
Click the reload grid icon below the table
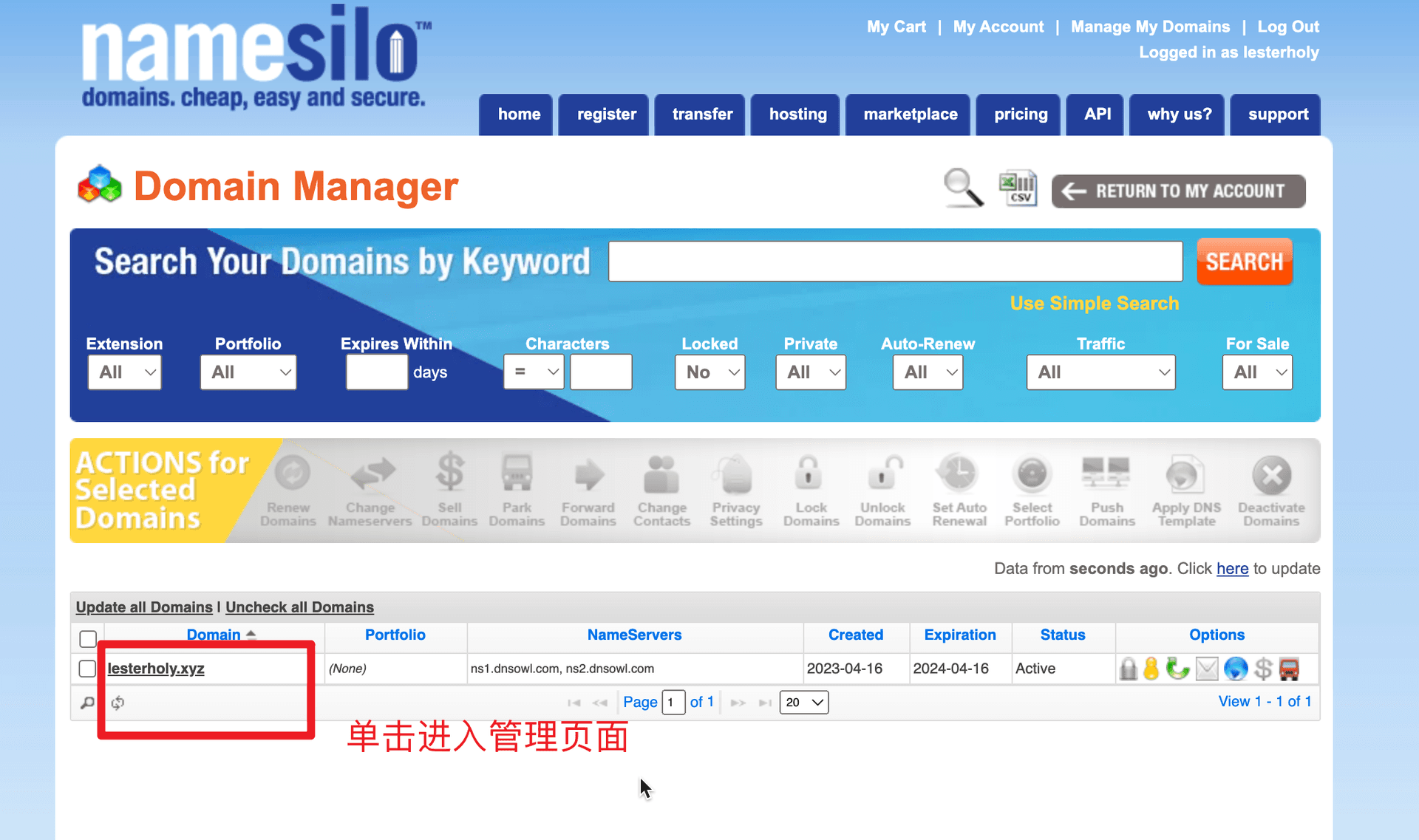[x=118, y=703]
